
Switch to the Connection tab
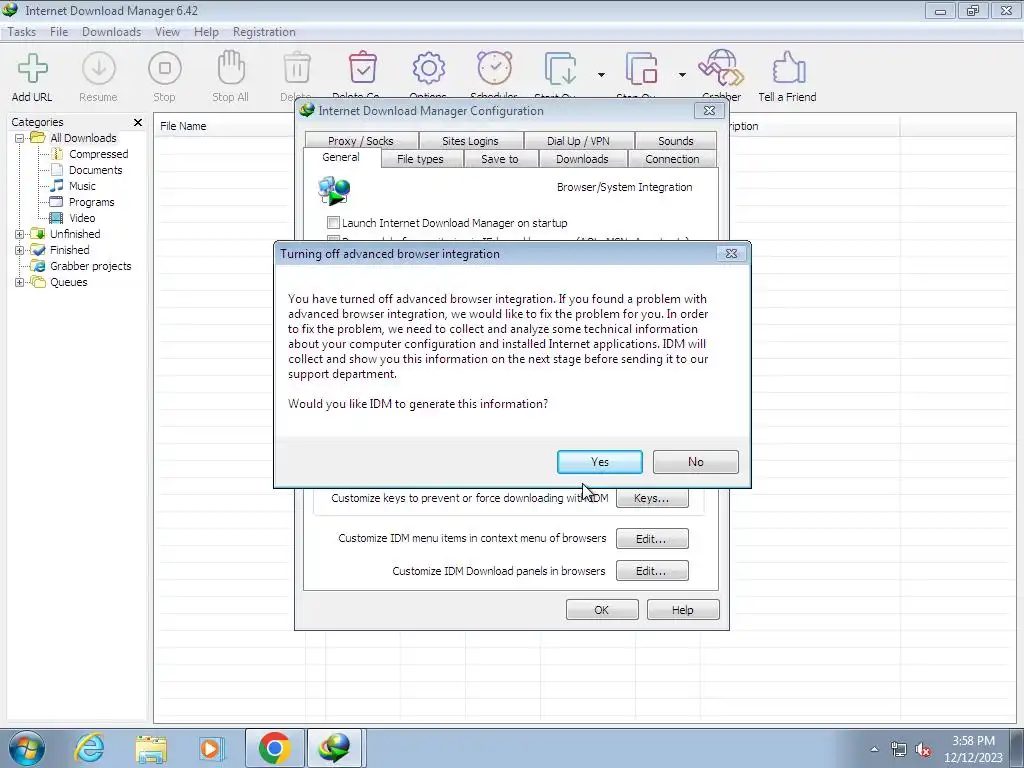[672, 159]
